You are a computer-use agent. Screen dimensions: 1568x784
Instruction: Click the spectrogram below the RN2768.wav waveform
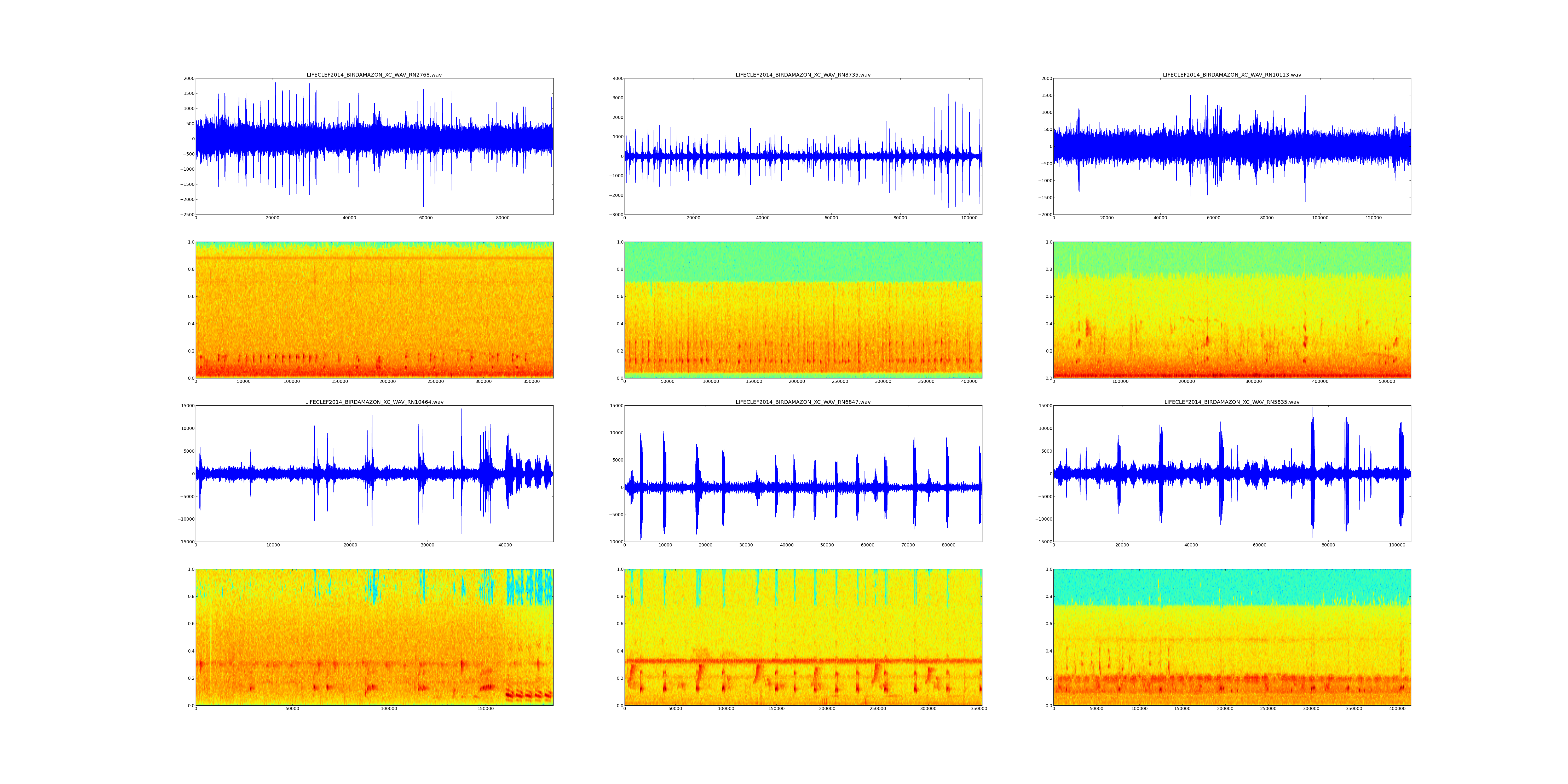[374, 310]
